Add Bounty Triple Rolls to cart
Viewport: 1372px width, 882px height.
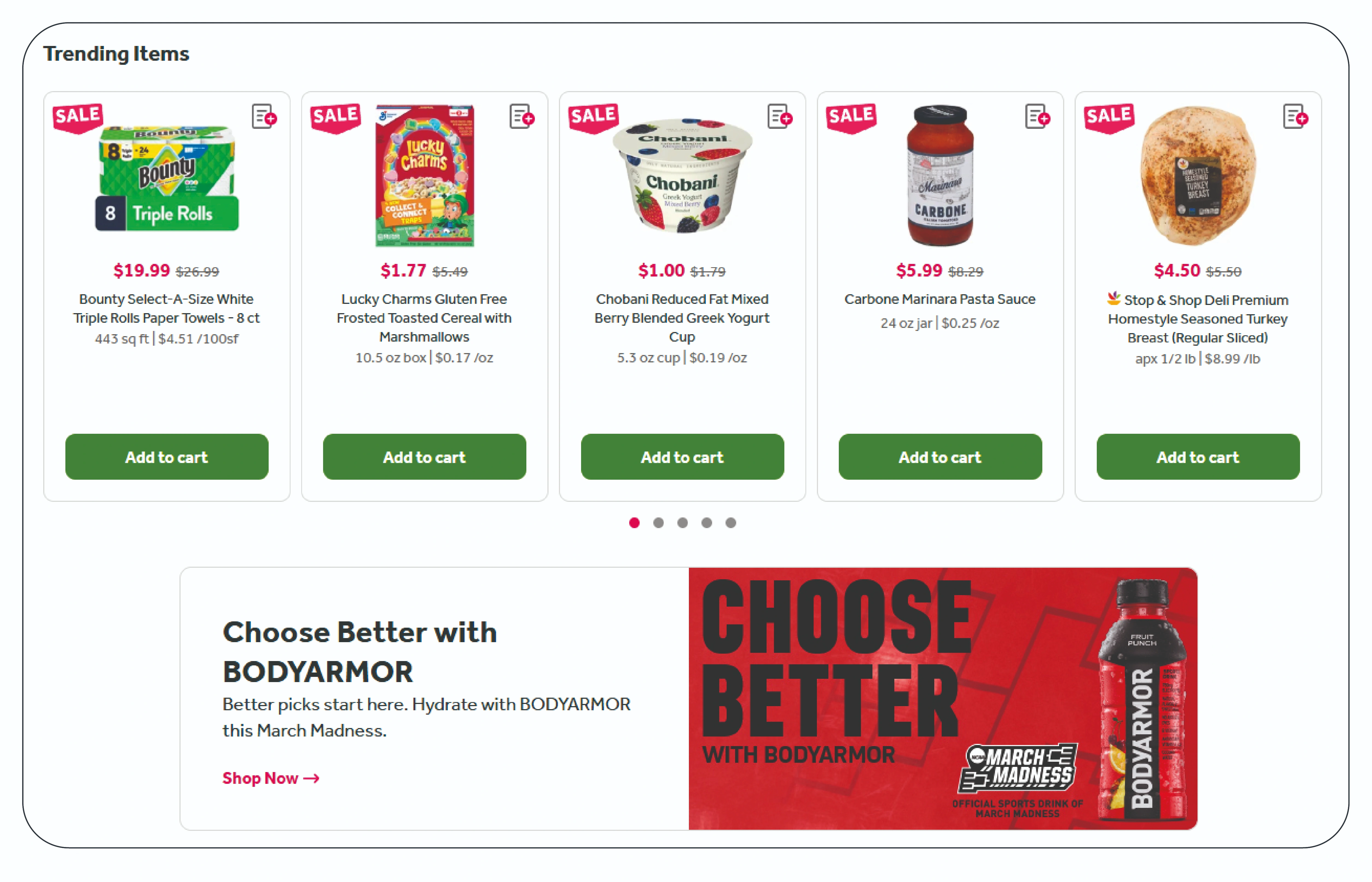[167, 456]
